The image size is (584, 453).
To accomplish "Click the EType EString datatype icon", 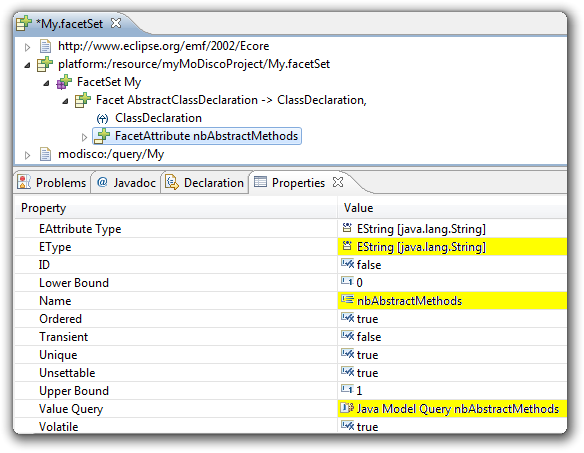I will [347, 246].
